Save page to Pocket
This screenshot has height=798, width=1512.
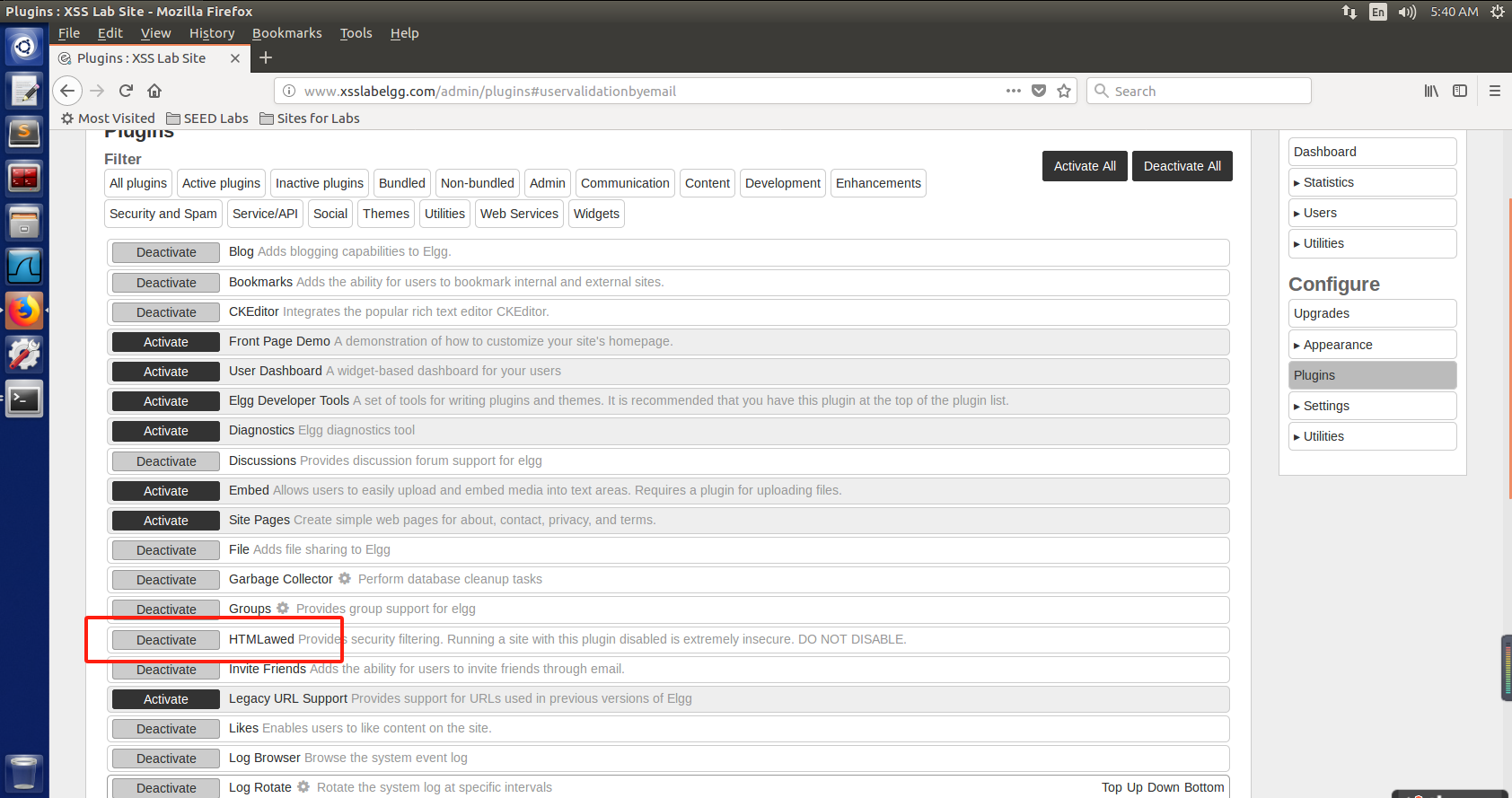click(1039, 91)
